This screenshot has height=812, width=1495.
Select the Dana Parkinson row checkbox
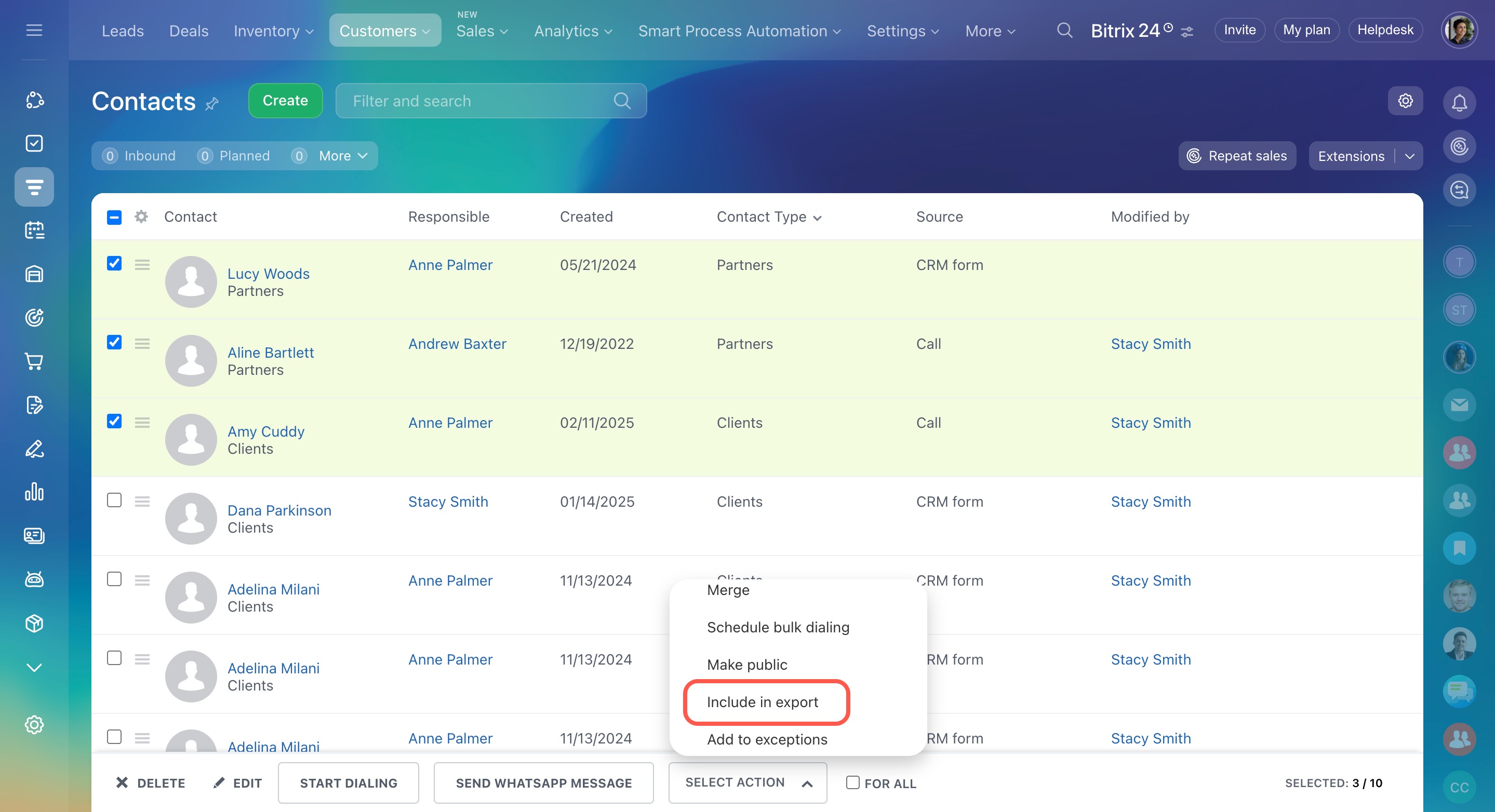tap(114, 500)
